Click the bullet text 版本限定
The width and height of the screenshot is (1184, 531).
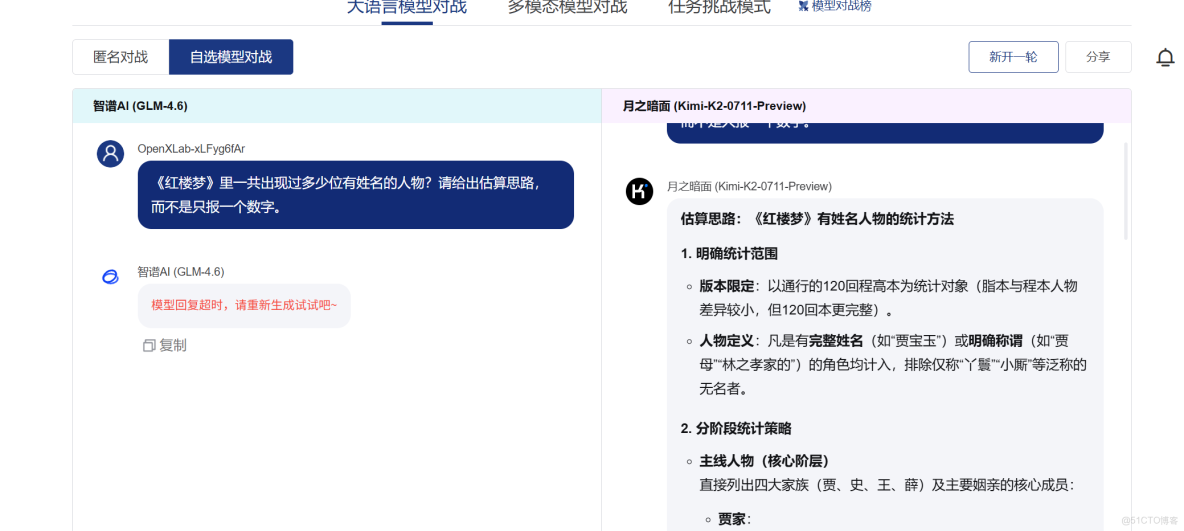[x=726, y=286]
